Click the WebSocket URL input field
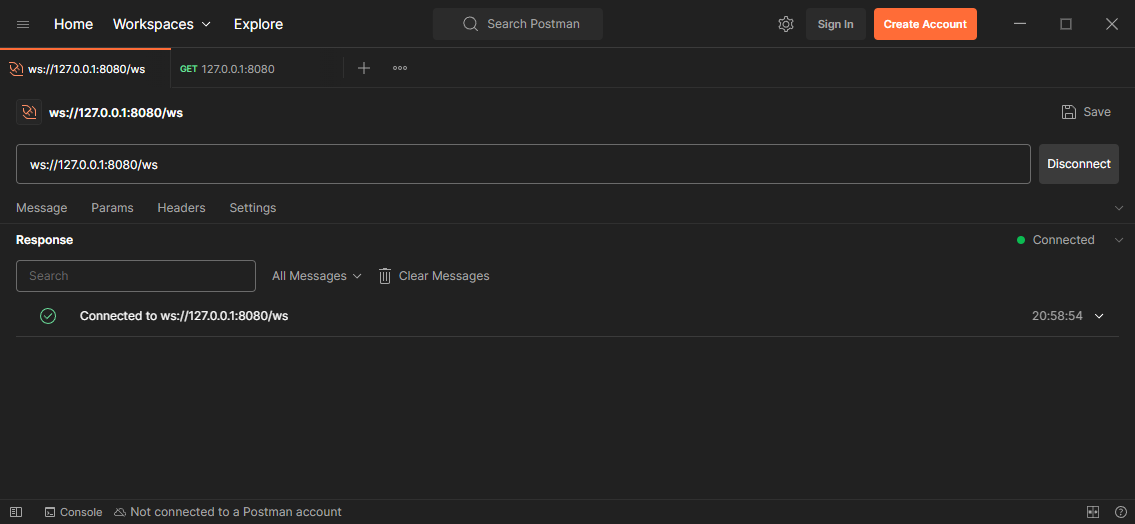This screenshot has height=524, width=1135. click(x=522, y=164)
